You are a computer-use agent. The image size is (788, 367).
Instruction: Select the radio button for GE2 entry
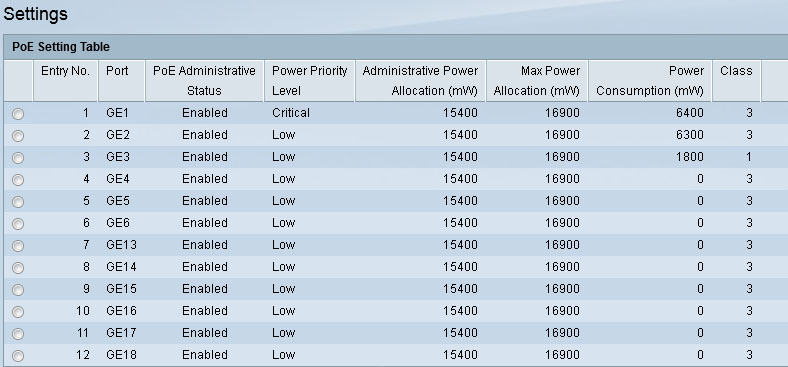pos(18,136)
